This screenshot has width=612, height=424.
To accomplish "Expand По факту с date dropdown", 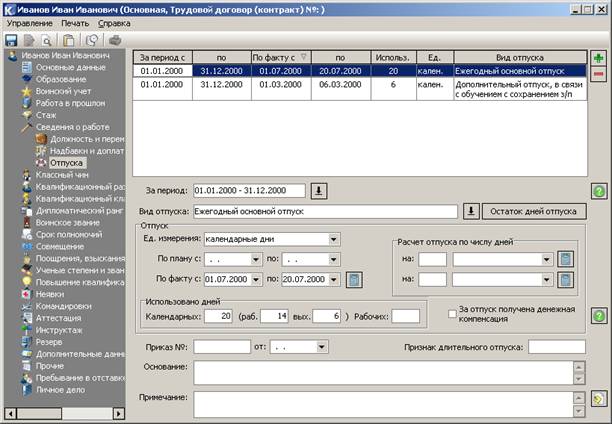I will tap(256, 280).
